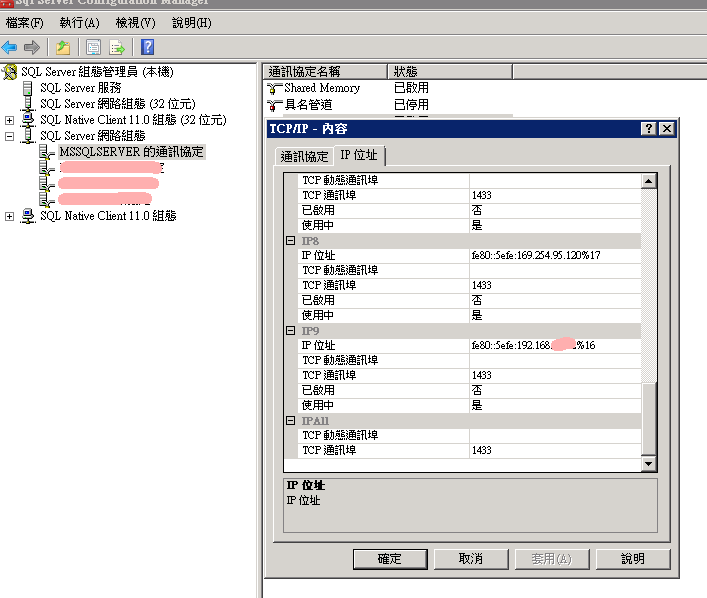Click the blue Help toolbar icon
707x598 pixels.
(x=147, y=47)
